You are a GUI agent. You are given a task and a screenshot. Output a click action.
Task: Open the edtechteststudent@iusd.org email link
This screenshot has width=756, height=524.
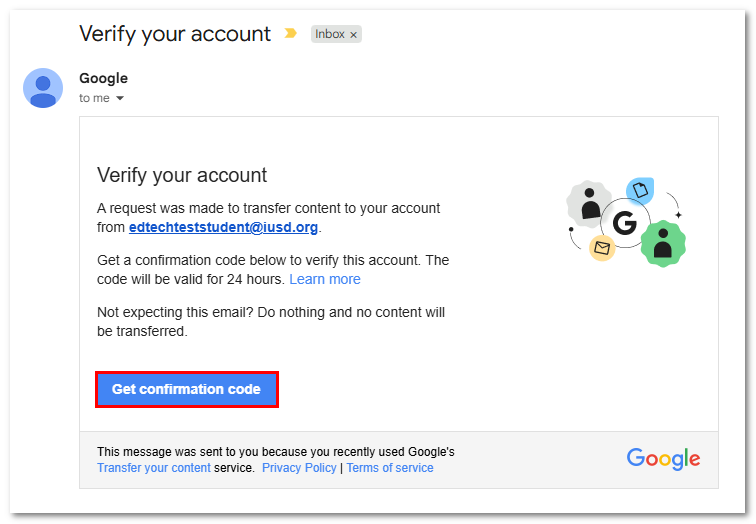pos(223,227)
